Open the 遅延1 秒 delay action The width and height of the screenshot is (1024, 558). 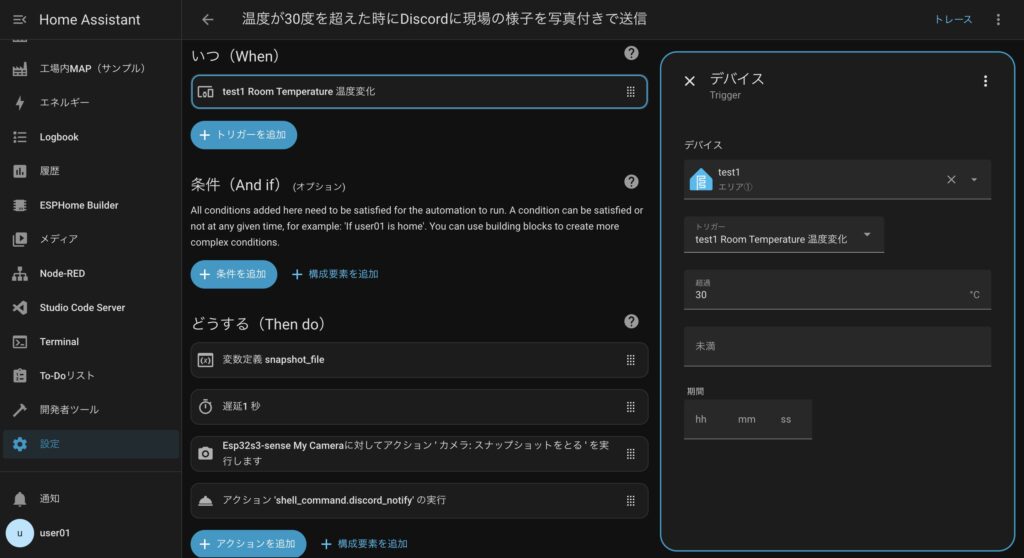[x=419, y=406]
